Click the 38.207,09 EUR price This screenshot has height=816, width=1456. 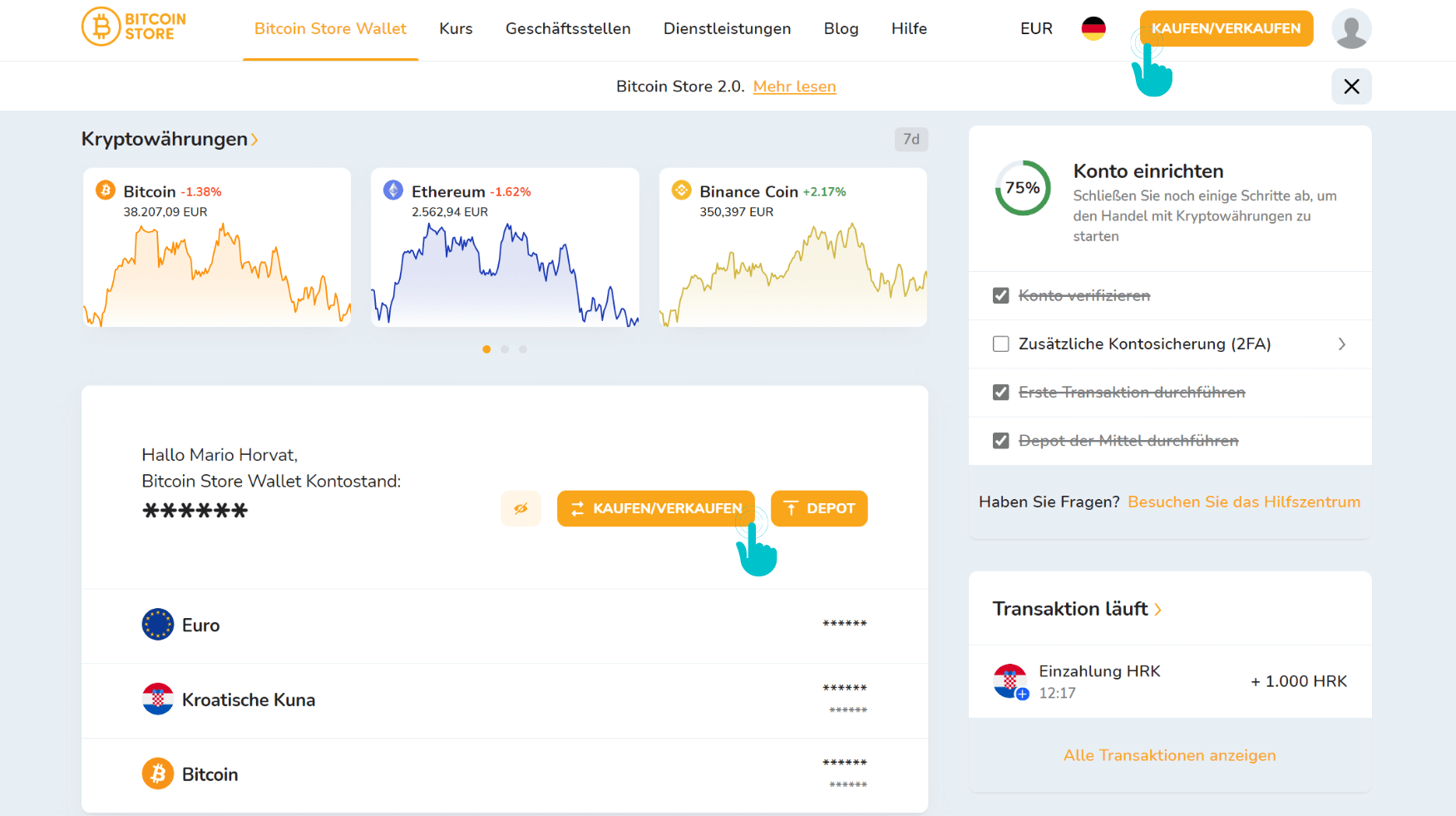(x=165, y=212)
